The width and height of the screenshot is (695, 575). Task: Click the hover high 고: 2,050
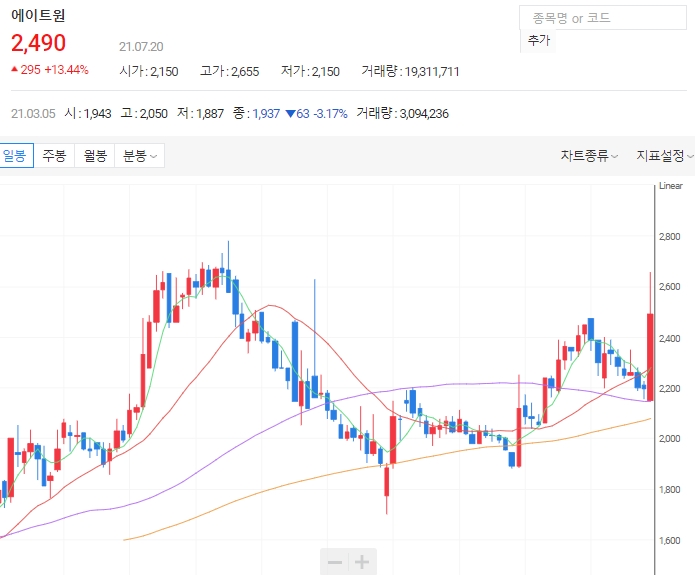point(144,113)
